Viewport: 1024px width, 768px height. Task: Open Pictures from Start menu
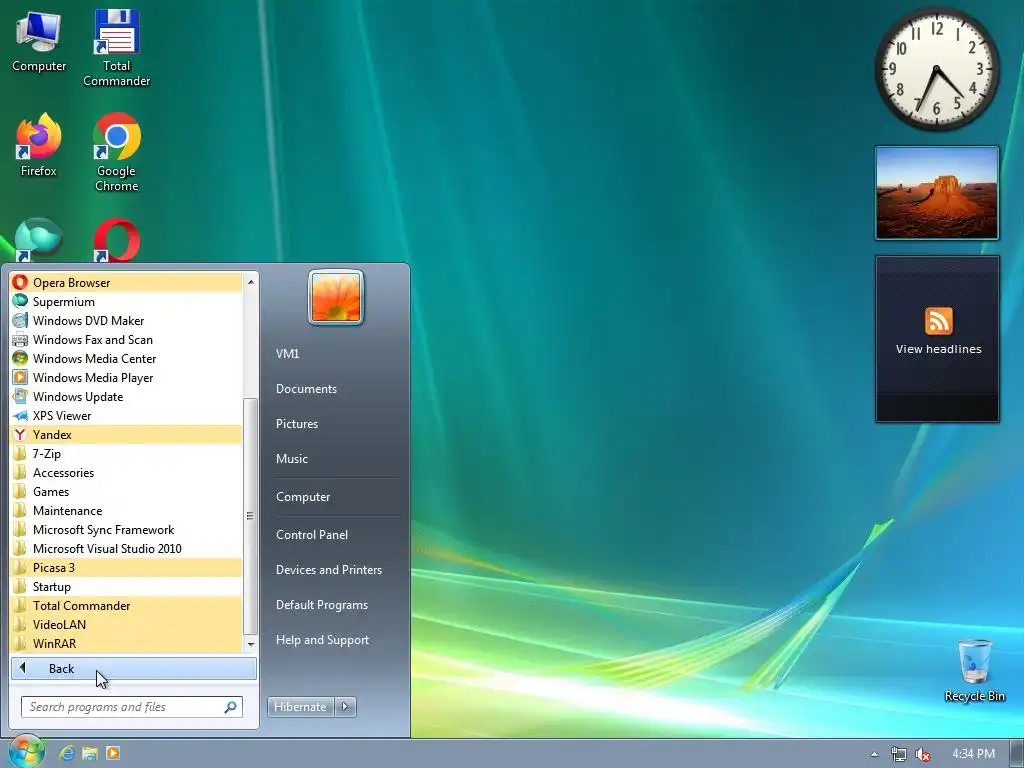296,424
